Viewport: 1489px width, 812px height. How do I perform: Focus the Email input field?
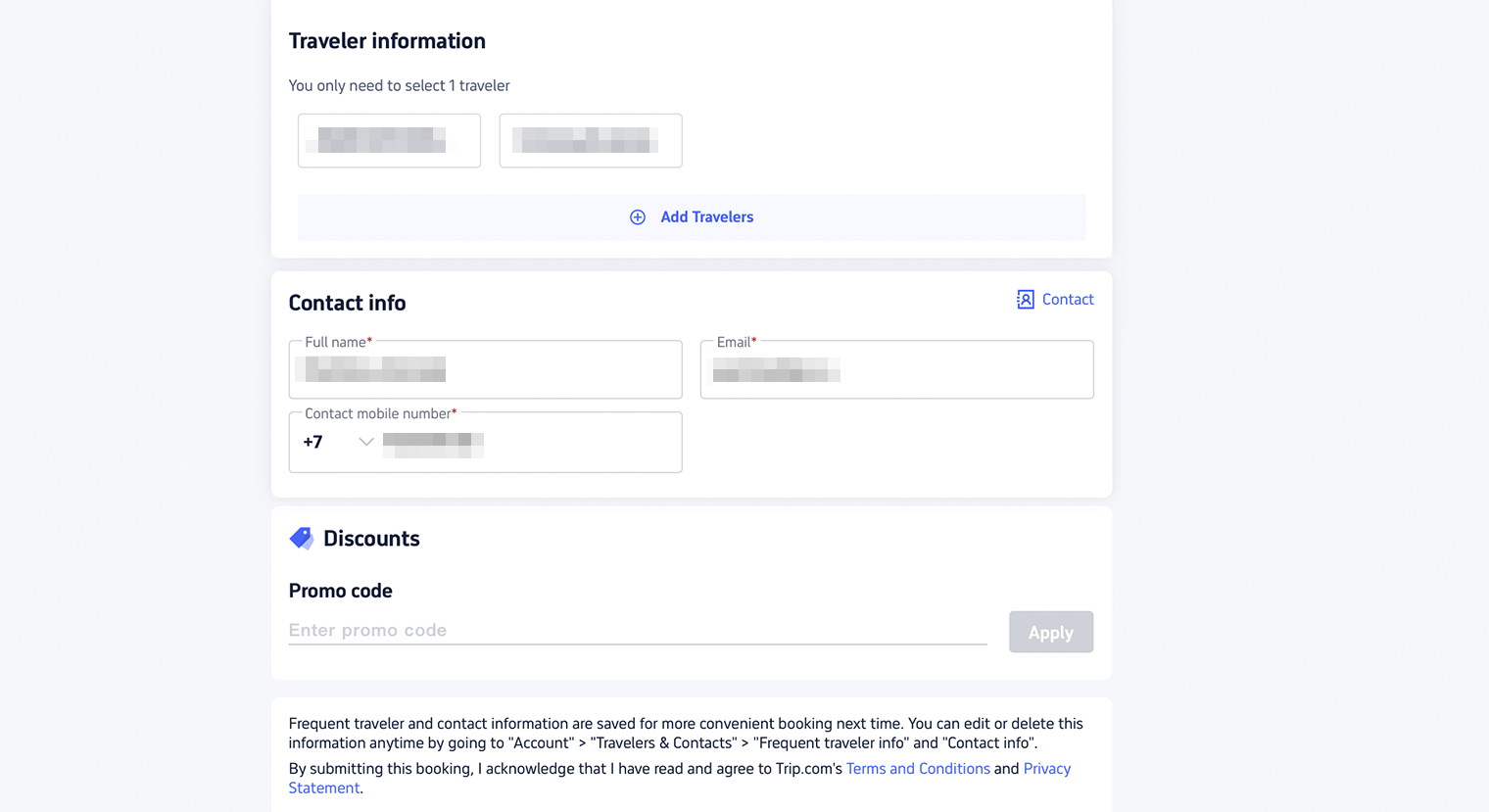pyautogui.click(x=897, y=369)
